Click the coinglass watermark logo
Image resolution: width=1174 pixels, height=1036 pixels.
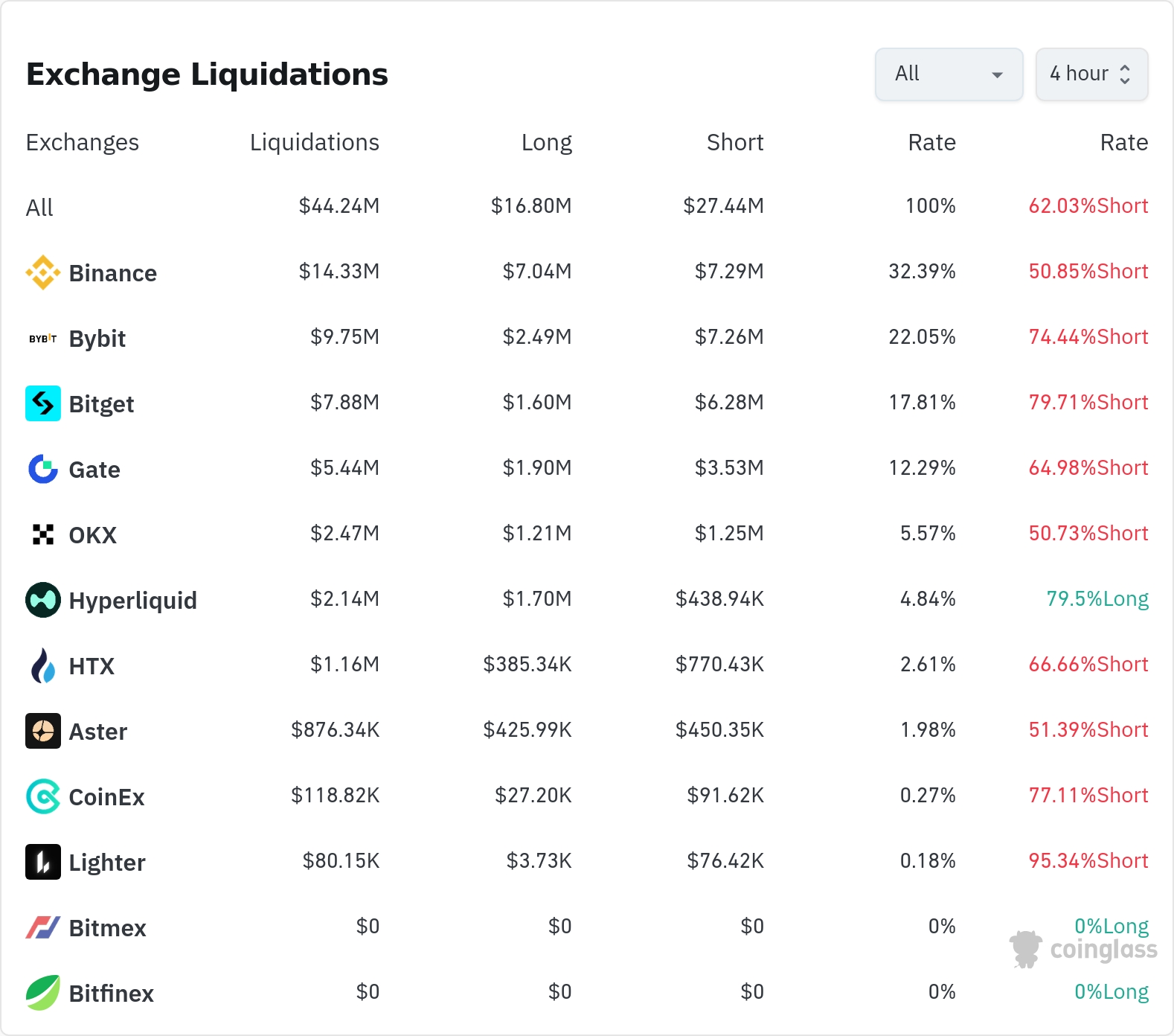[x=1083, y=950]
